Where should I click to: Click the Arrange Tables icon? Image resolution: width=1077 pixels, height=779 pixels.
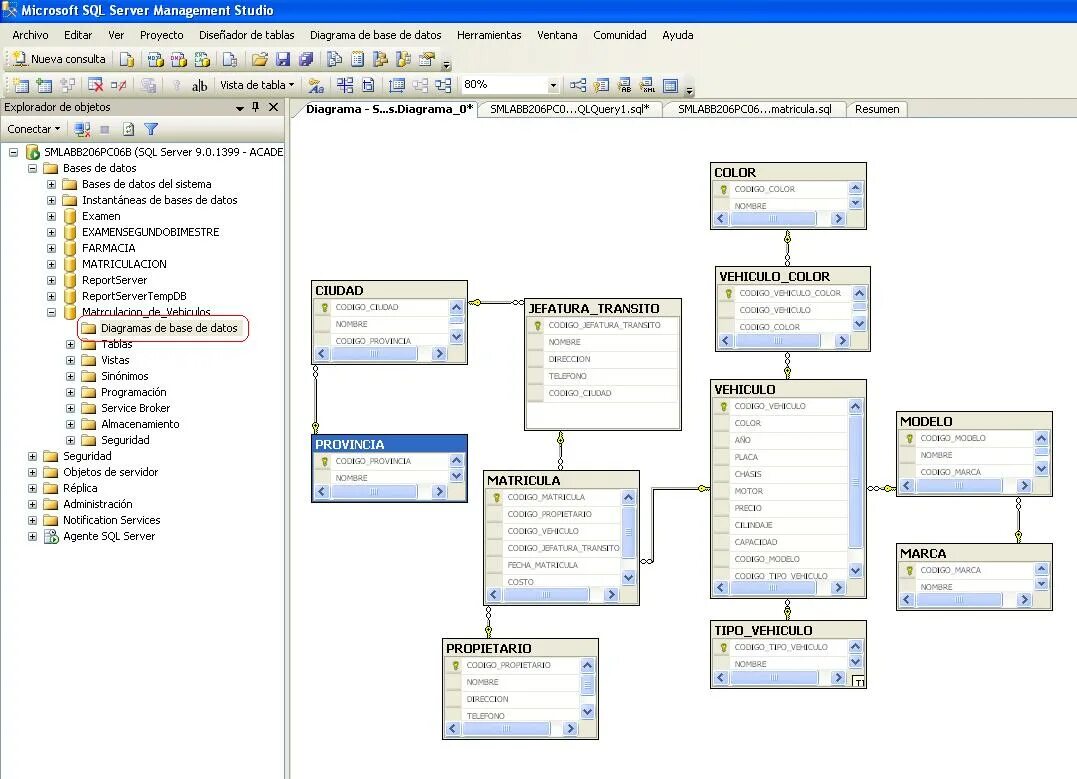coord(443,85)
